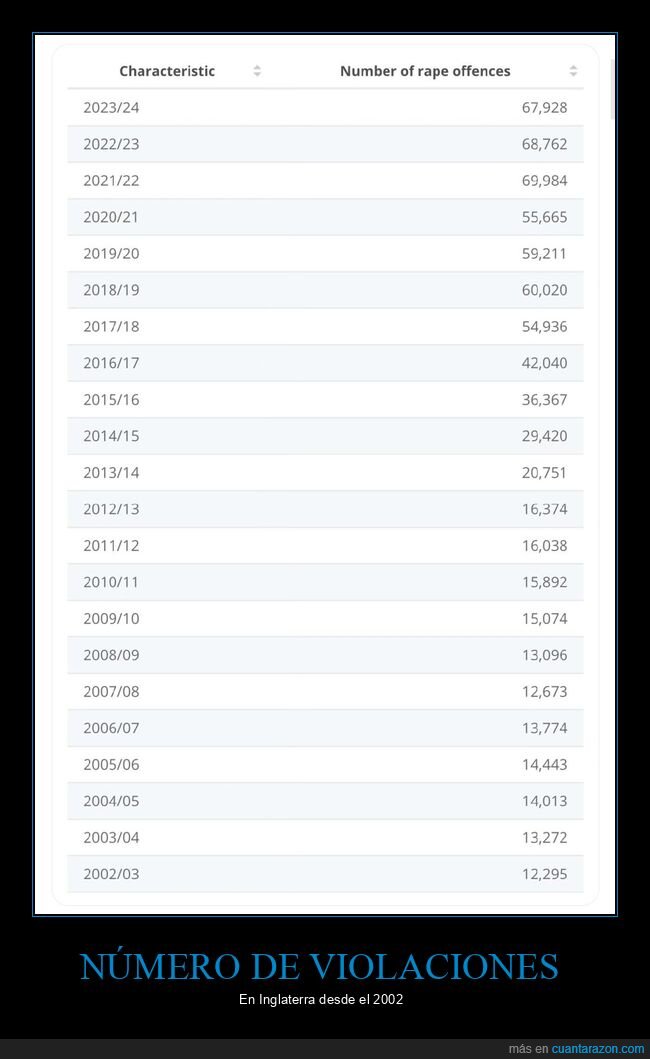Click the 15,892 value for 2010/11

[544, 582]
